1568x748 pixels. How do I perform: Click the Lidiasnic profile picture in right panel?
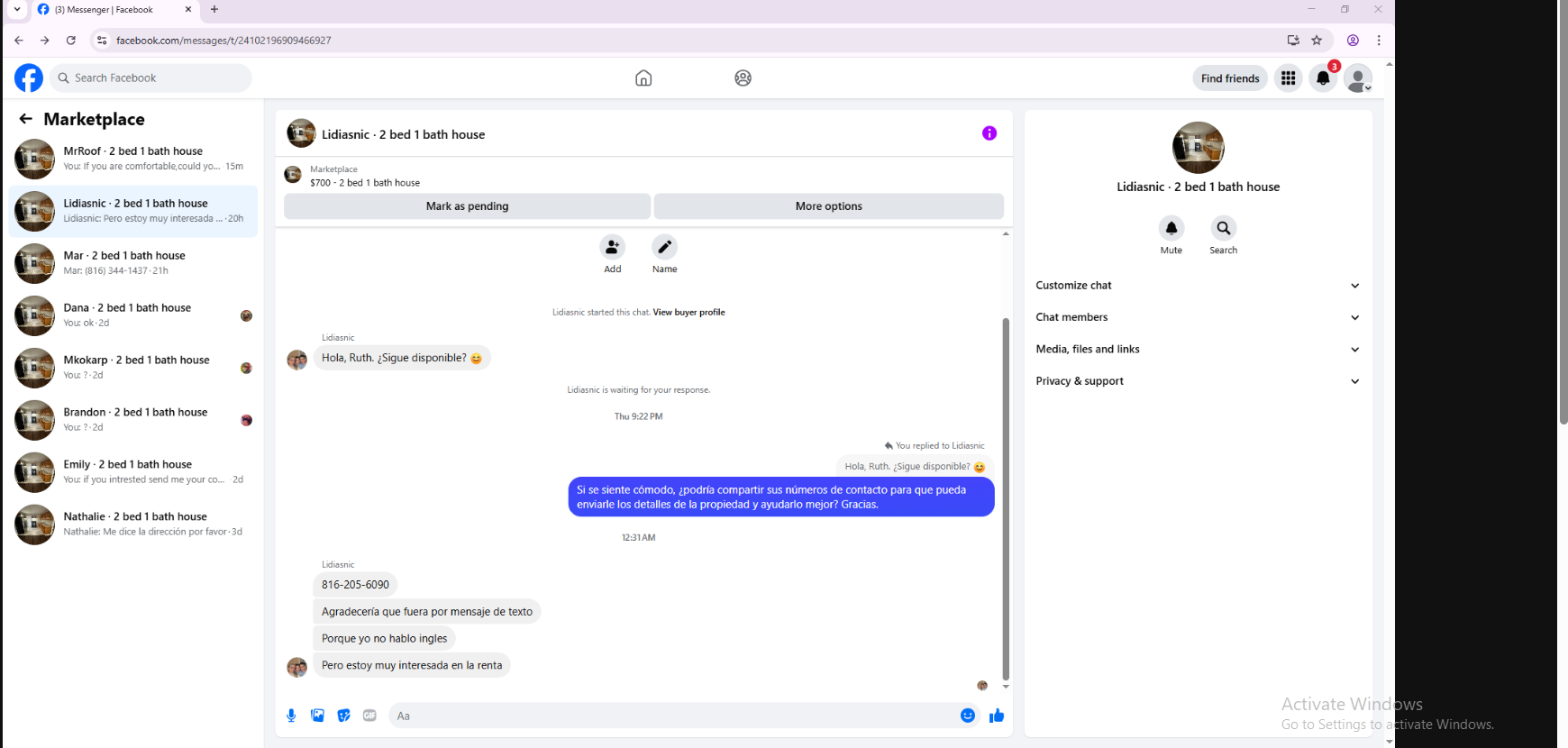[x=1199, y=148]
